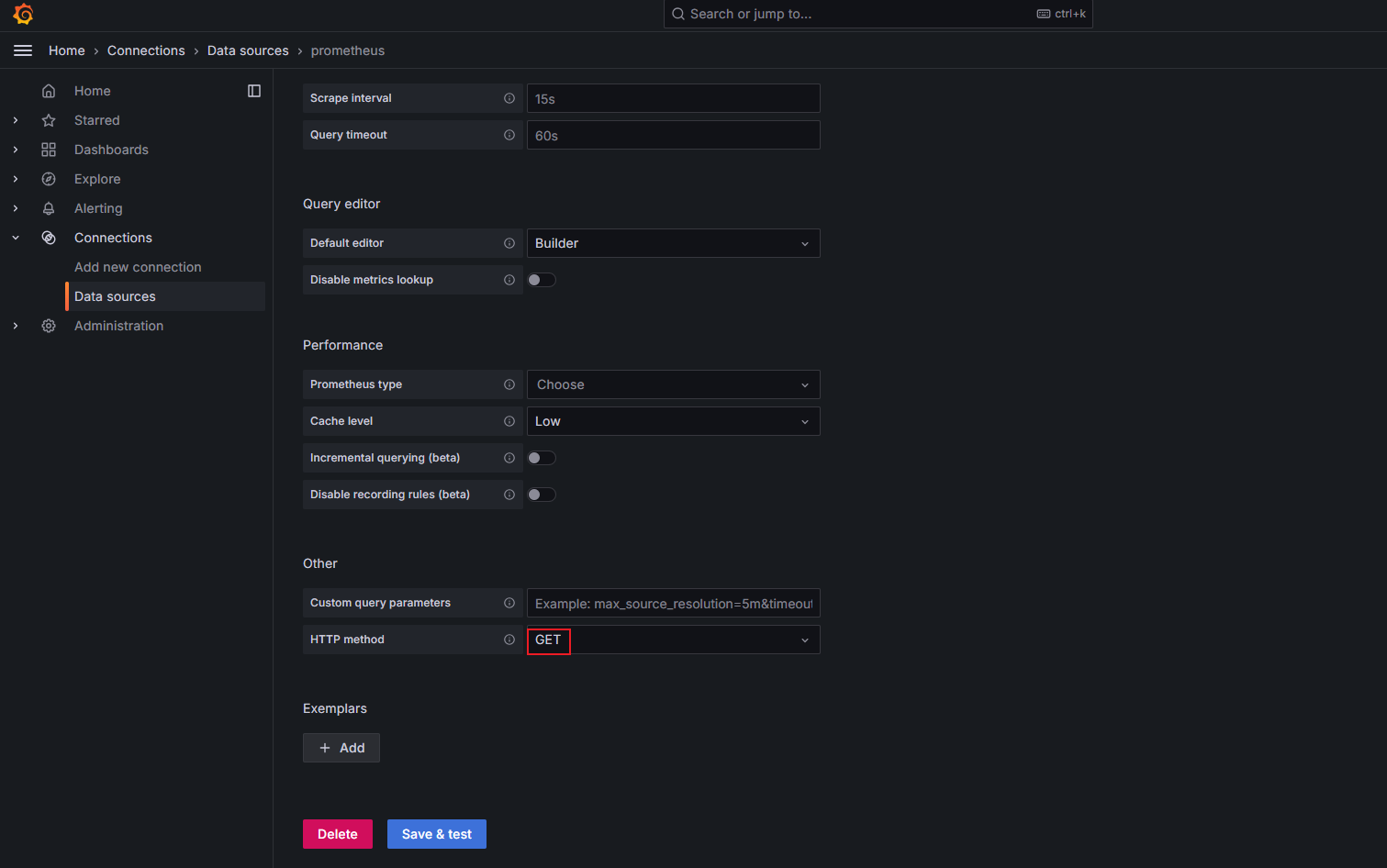Open the Cache level dropdown
Screen dimensions: 1387x868
(673, 421)
